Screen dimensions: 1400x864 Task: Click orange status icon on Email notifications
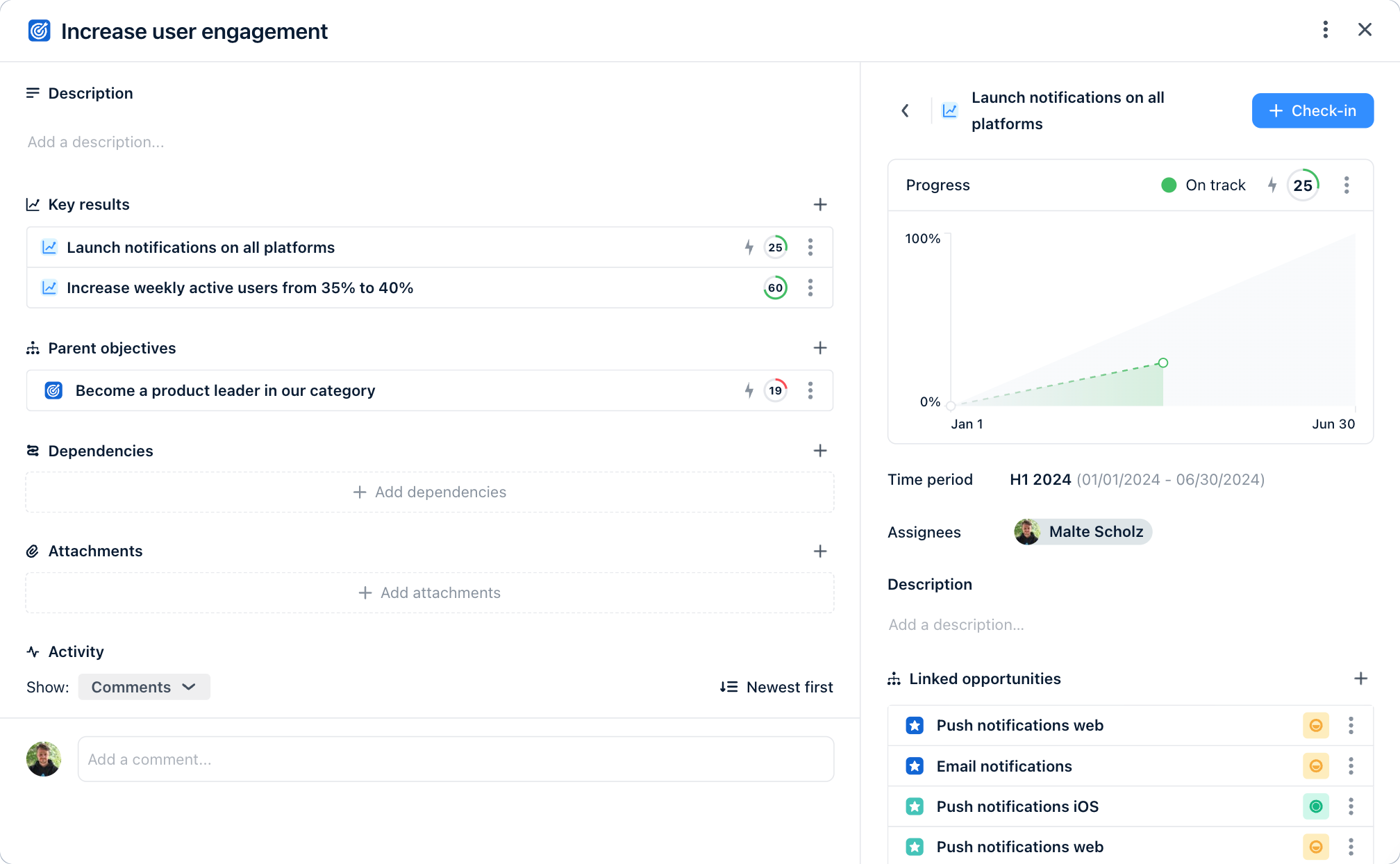coord(1315,766)
